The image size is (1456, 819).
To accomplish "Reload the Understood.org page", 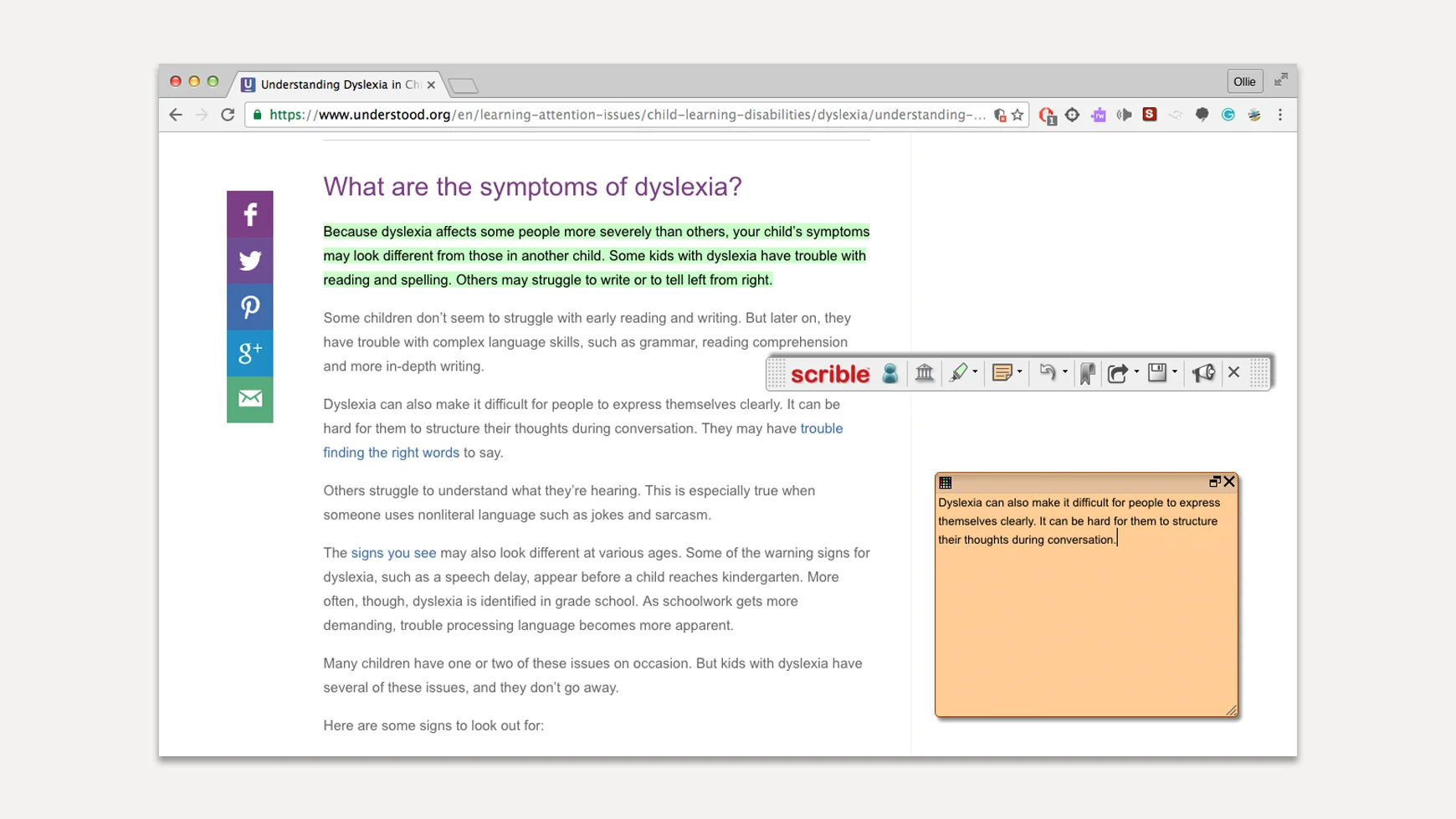I will pos(228,115).
